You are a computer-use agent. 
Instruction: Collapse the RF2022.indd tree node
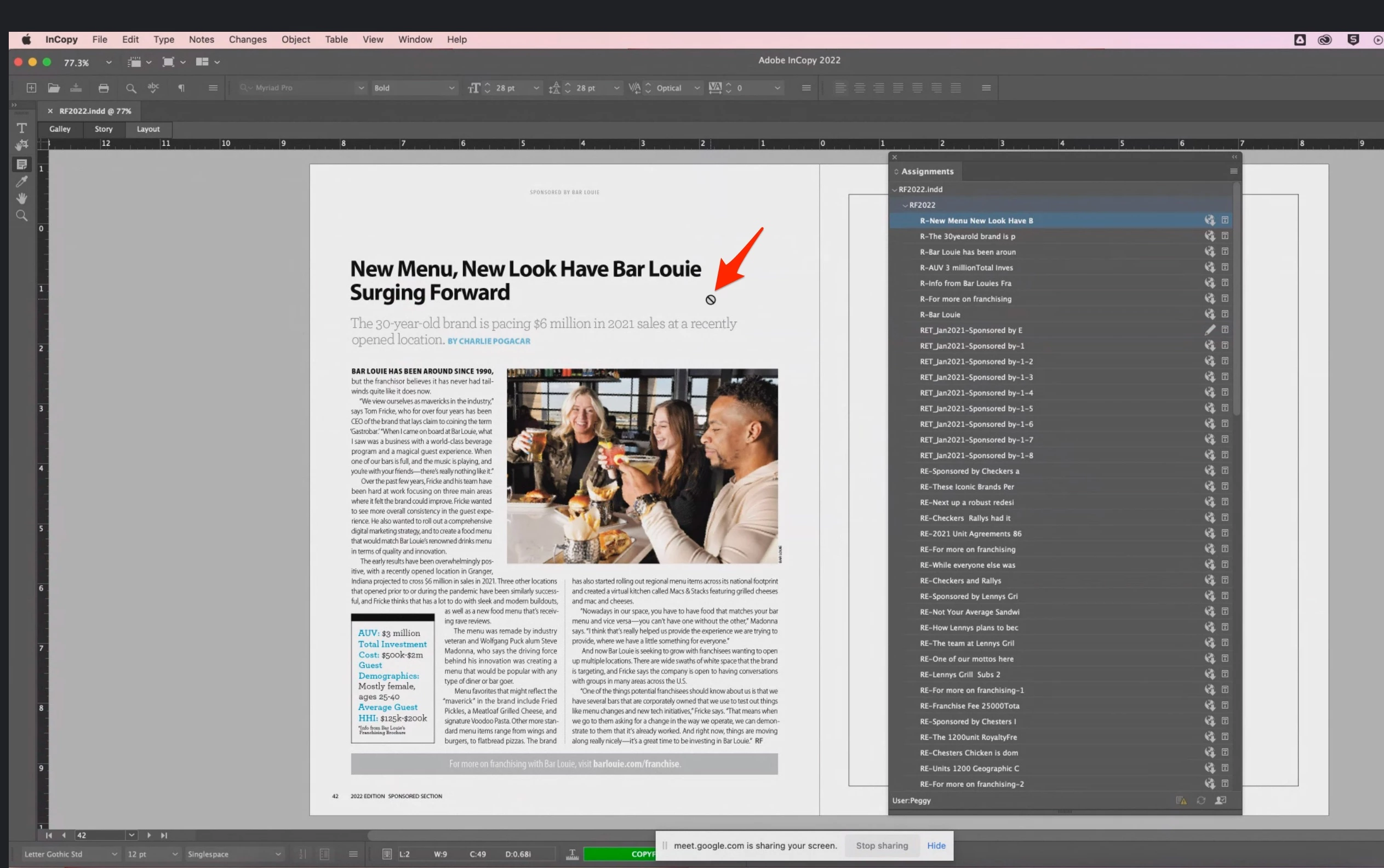point(894,190)
